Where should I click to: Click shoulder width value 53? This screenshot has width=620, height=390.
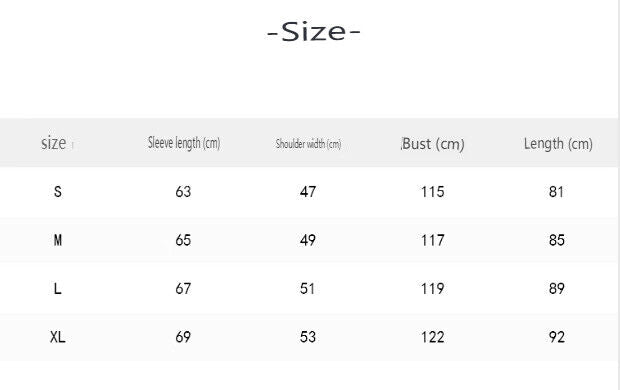(308, 337)
